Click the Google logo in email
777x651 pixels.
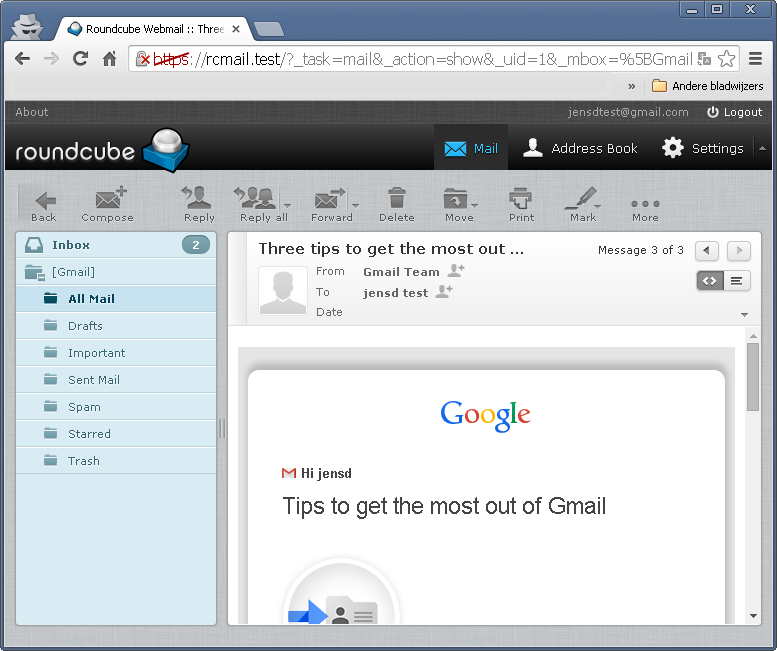[x=486, y=415]
